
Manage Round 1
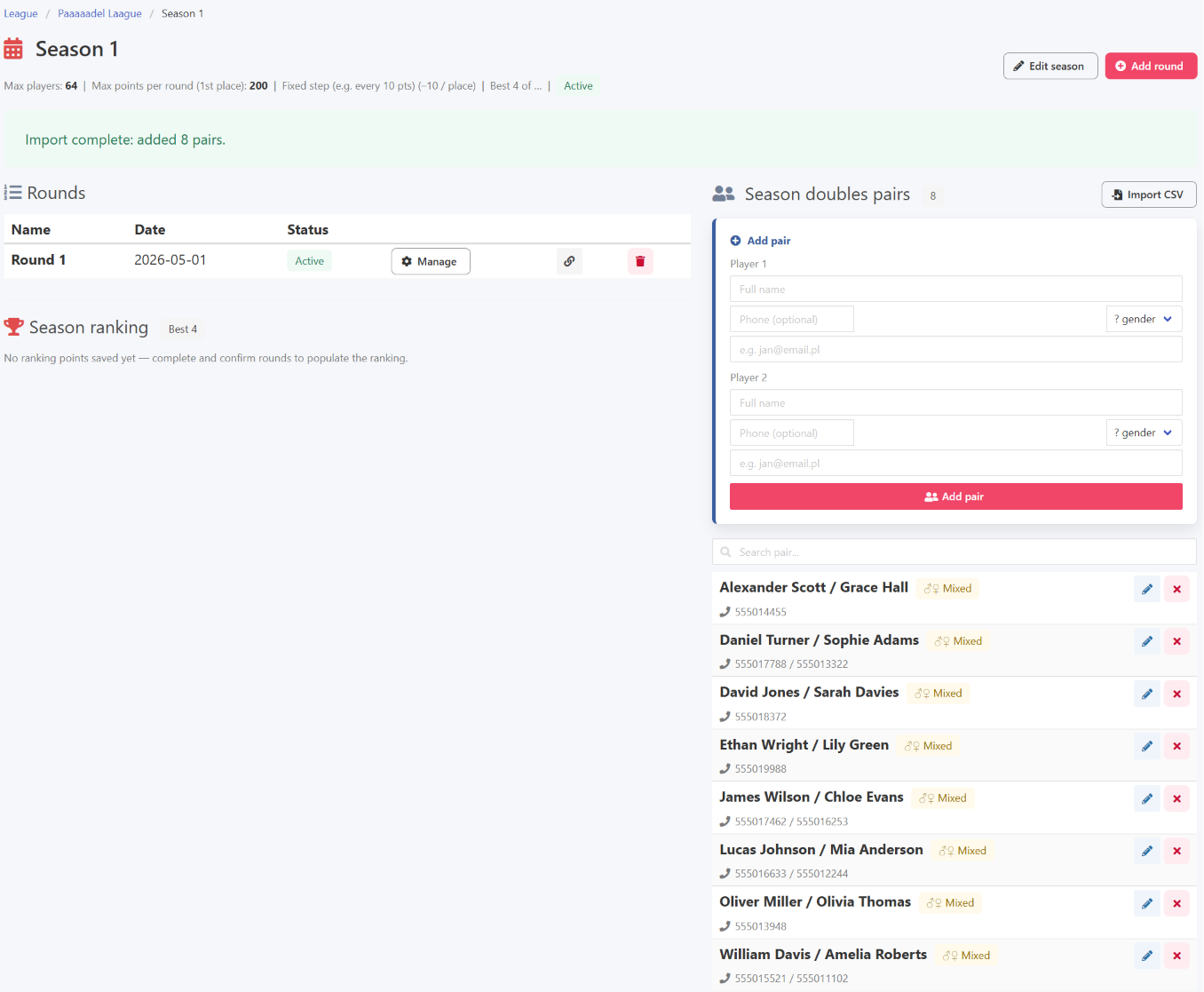431,261
